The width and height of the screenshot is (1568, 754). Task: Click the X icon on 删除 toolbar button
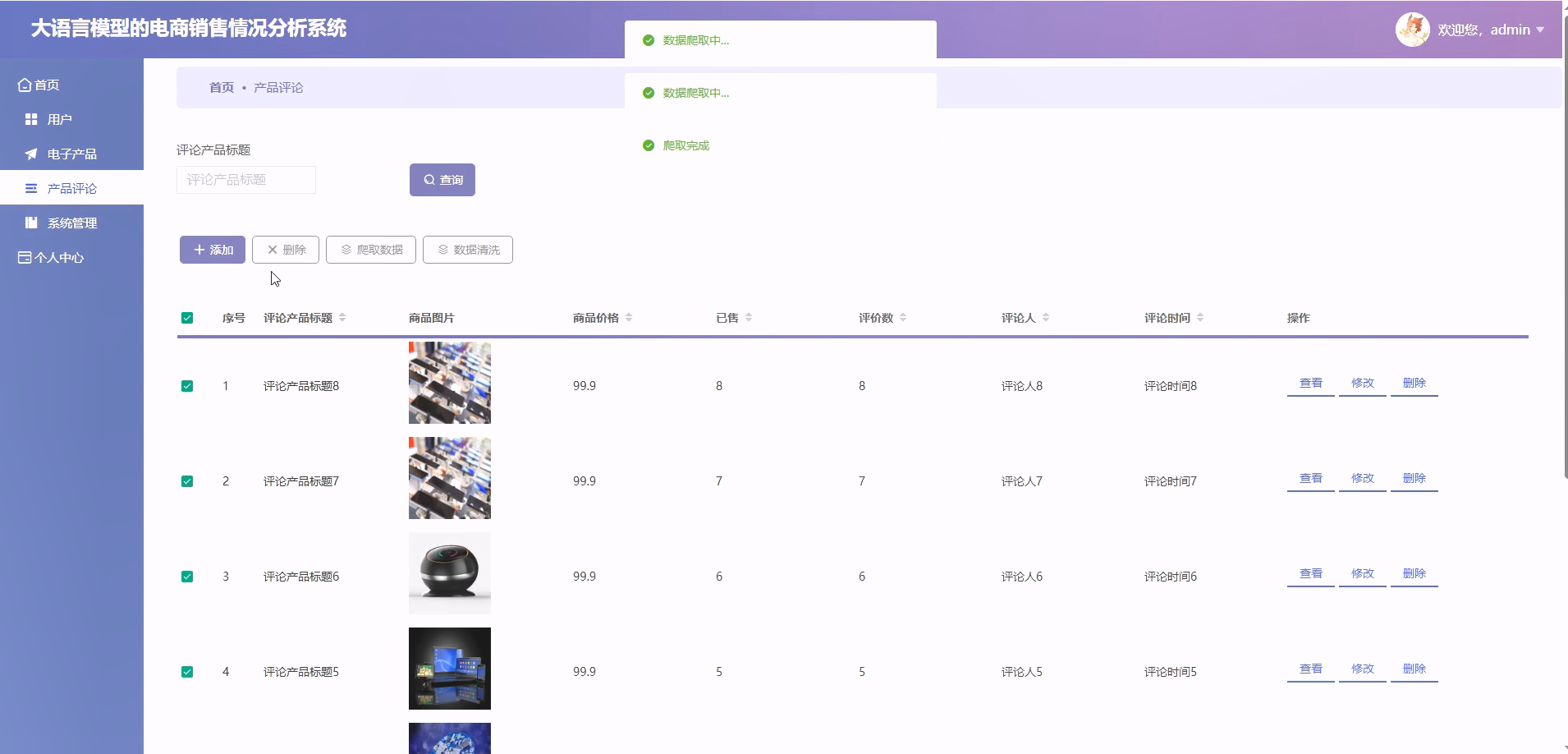coord(273,250)
